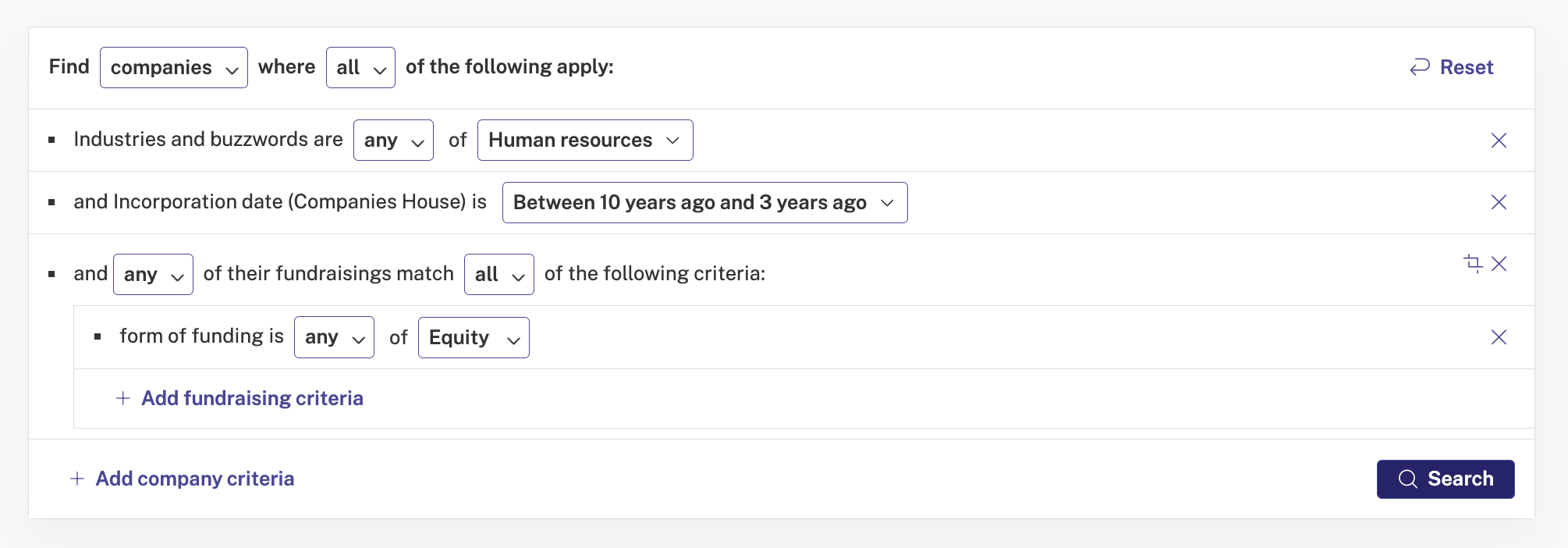Viewport: 1568px width, 548px height.
Task: Remove the Incorporation date criterion
Action: 1499,202
